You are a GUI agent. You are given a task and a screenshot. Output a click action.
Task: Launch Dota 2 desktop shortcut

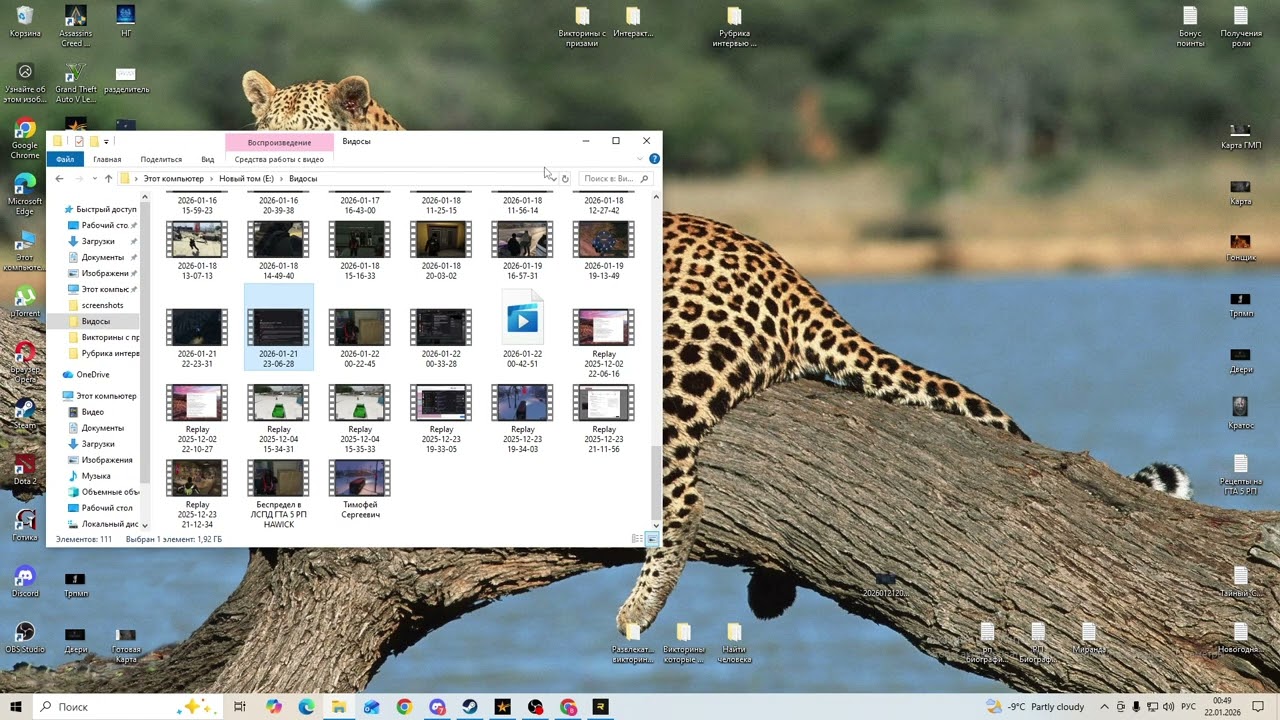(25, 469)
